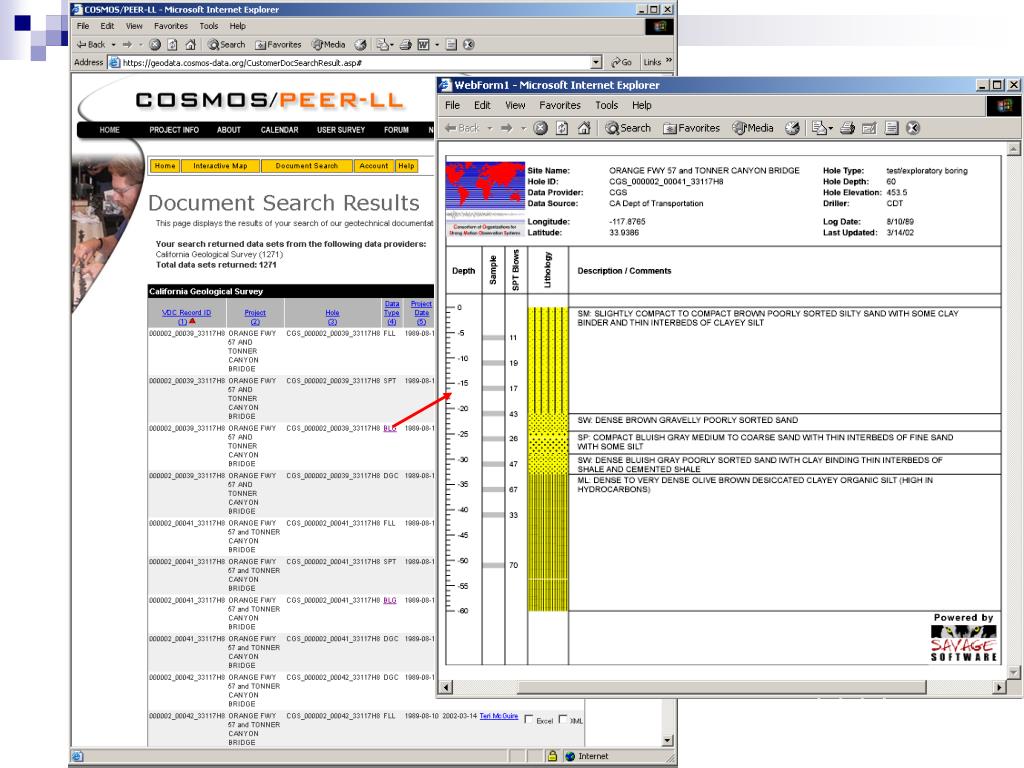
Task: Select the Interactive Map tab
Action: (220, 166)
